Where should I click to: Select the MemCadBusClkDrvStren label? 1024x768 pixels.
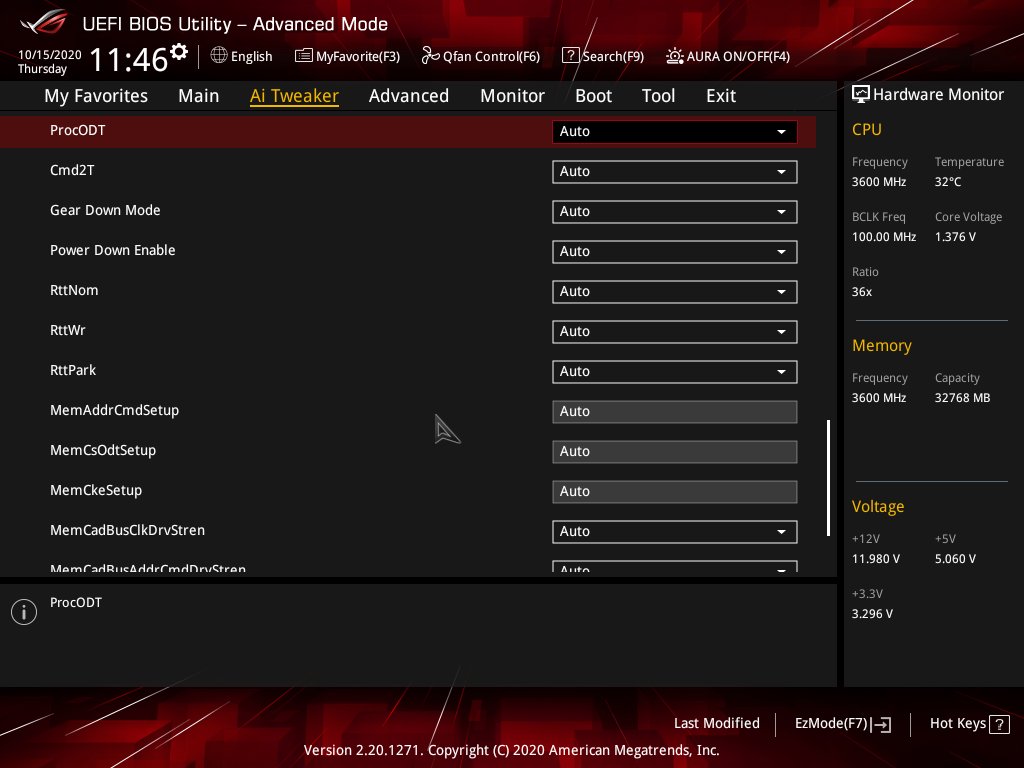[x=127, y=530]
